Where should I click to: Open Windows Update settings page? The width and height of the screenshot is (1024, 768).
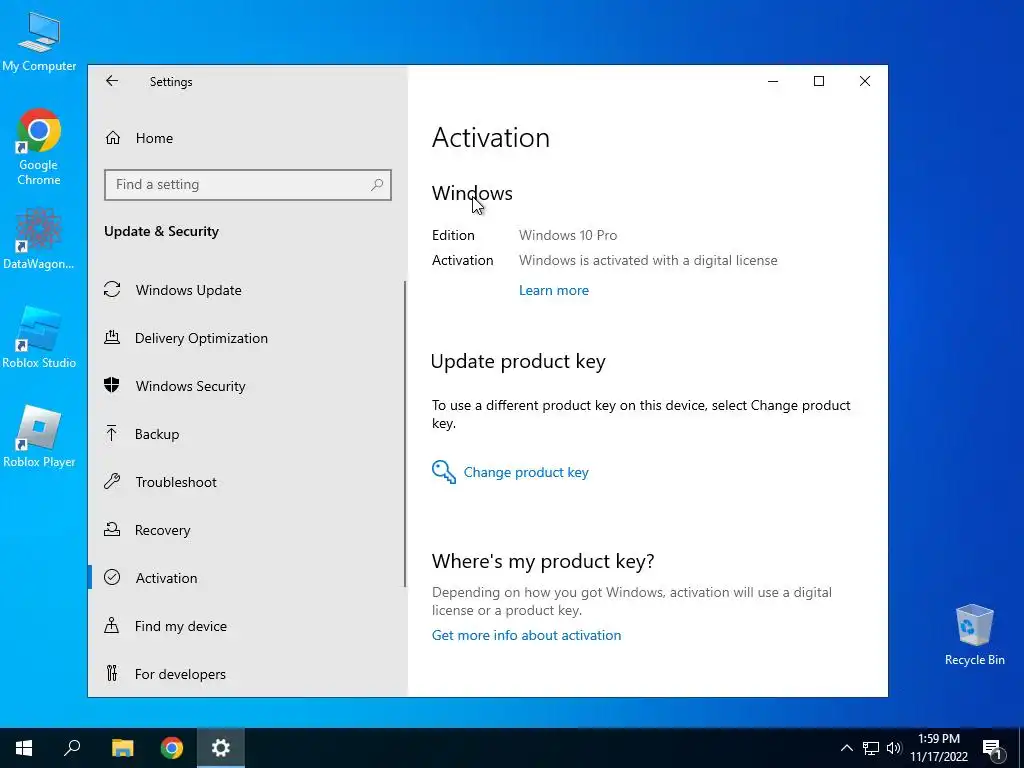pos(189,290)
